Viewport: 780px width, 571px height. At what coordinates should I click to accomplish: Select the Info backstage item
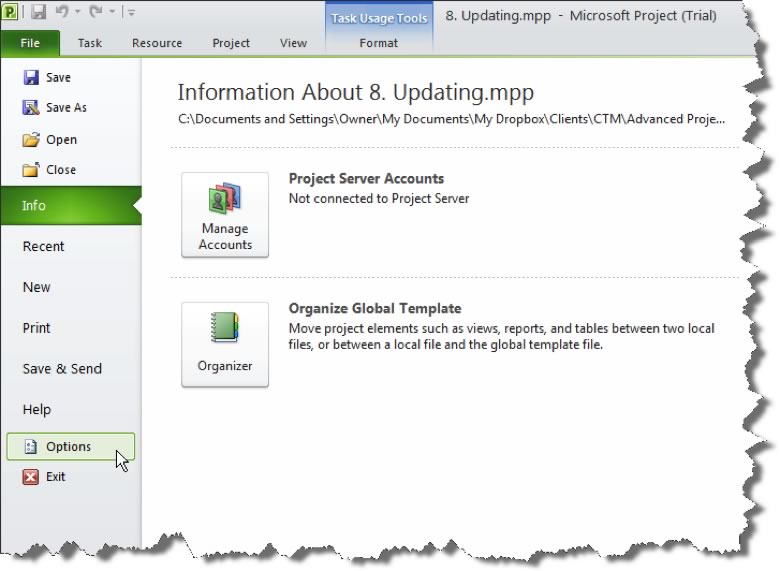[71, 205]
